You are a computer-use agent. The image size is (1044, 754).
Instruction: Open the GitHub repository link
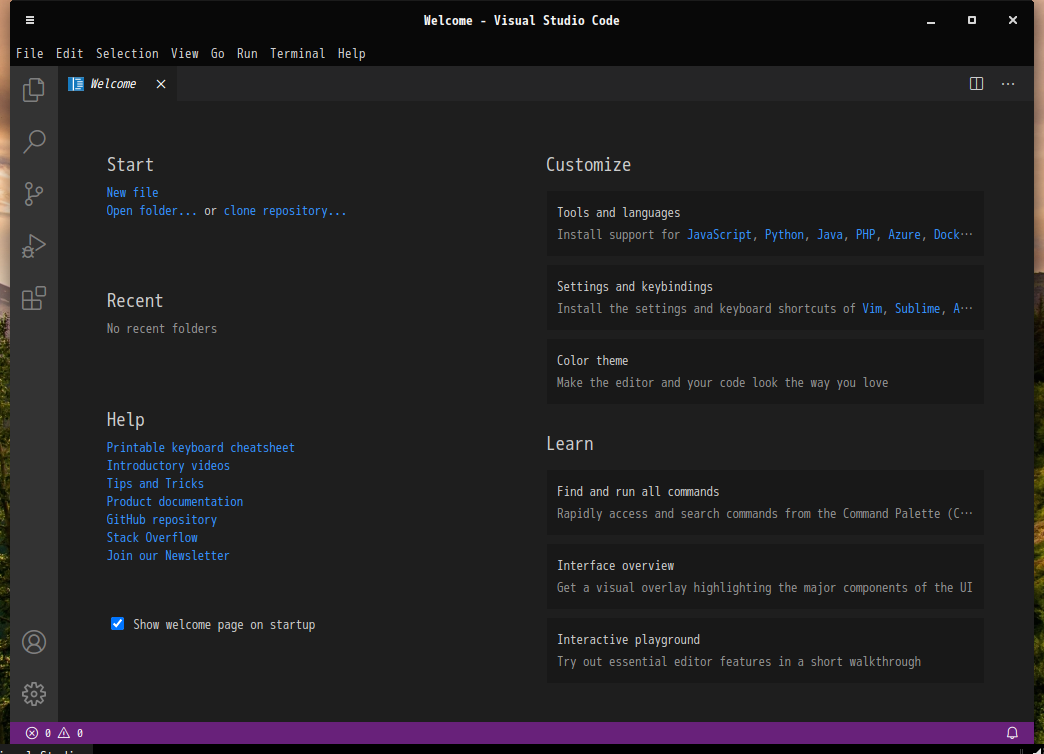click(x=162, y=520)
